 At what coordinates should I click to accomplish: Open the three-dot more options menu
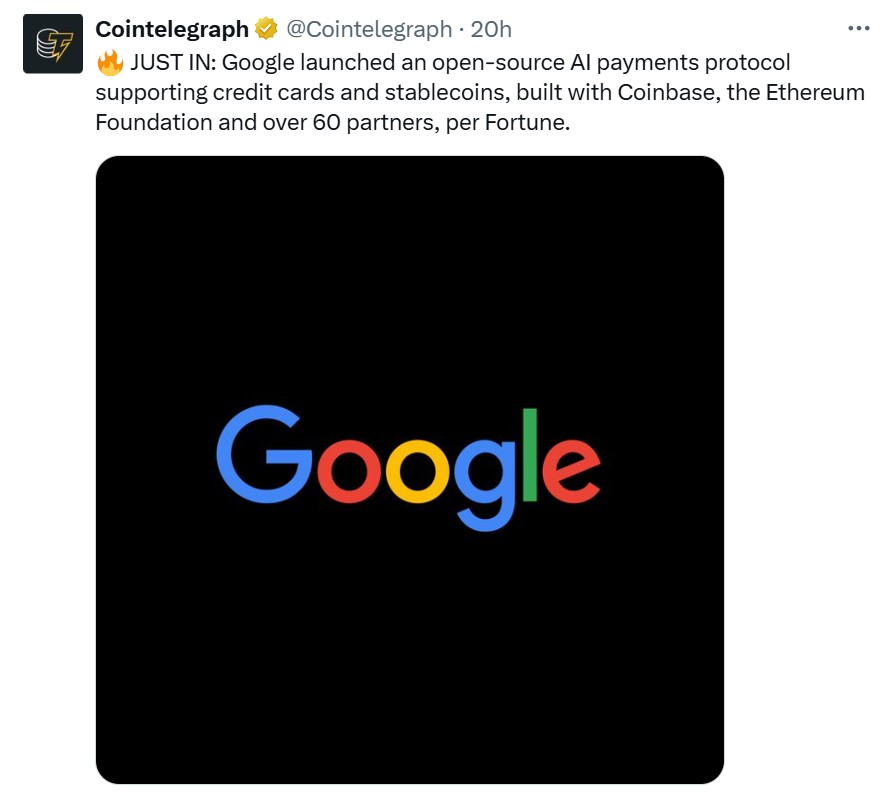[858, 29]
